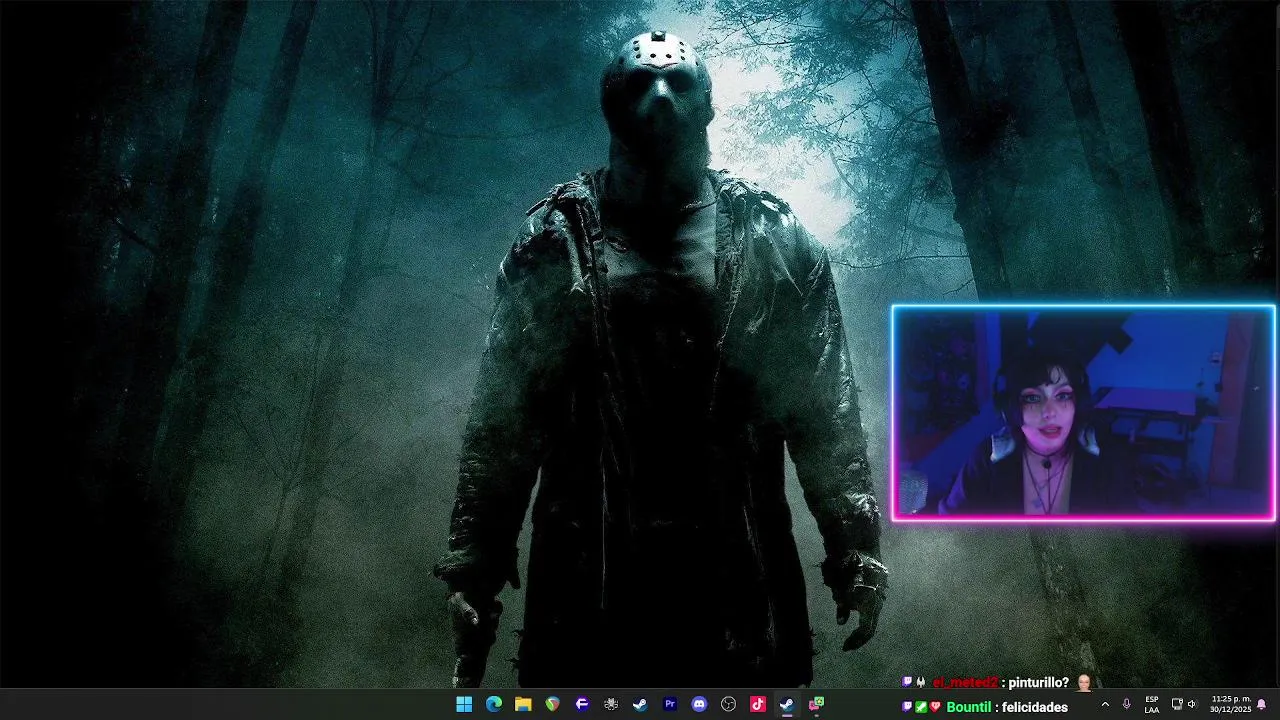
Task: Click the red username el_meted2 in chat
Action: 965,682
